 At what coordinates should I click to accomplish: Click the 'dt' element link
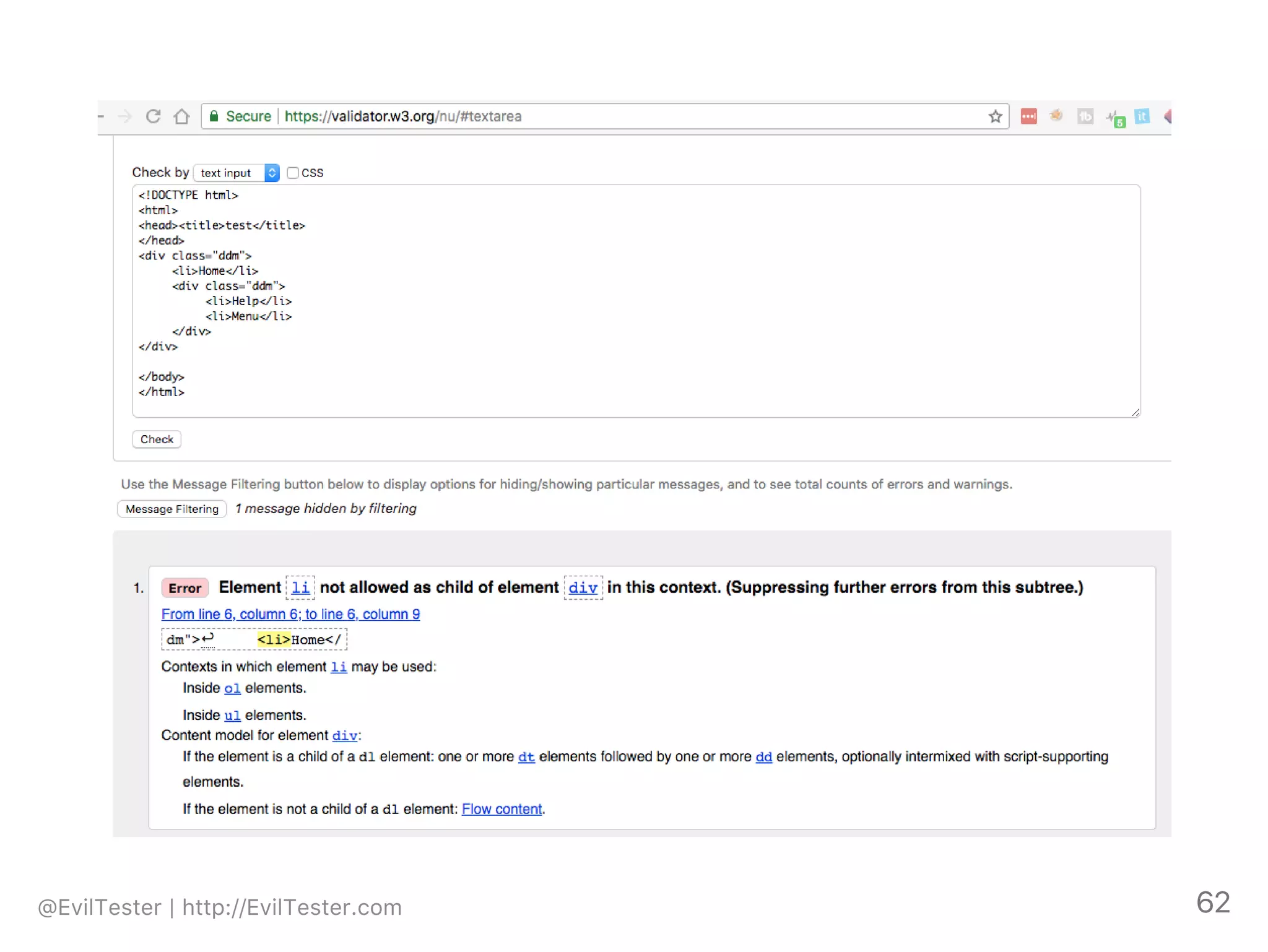click(x=526, y=757)
